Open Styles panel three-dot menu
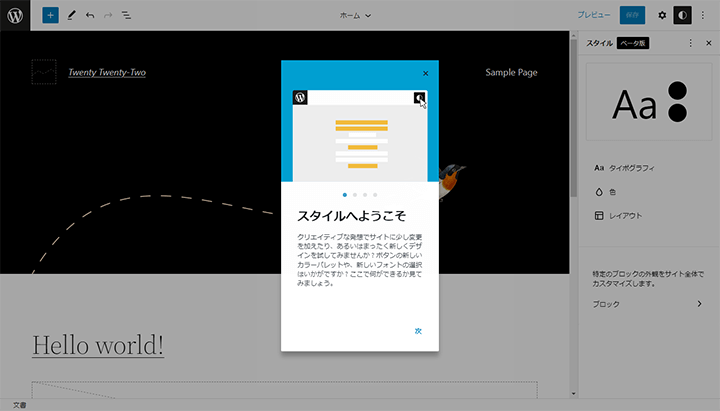 [690, 43]
